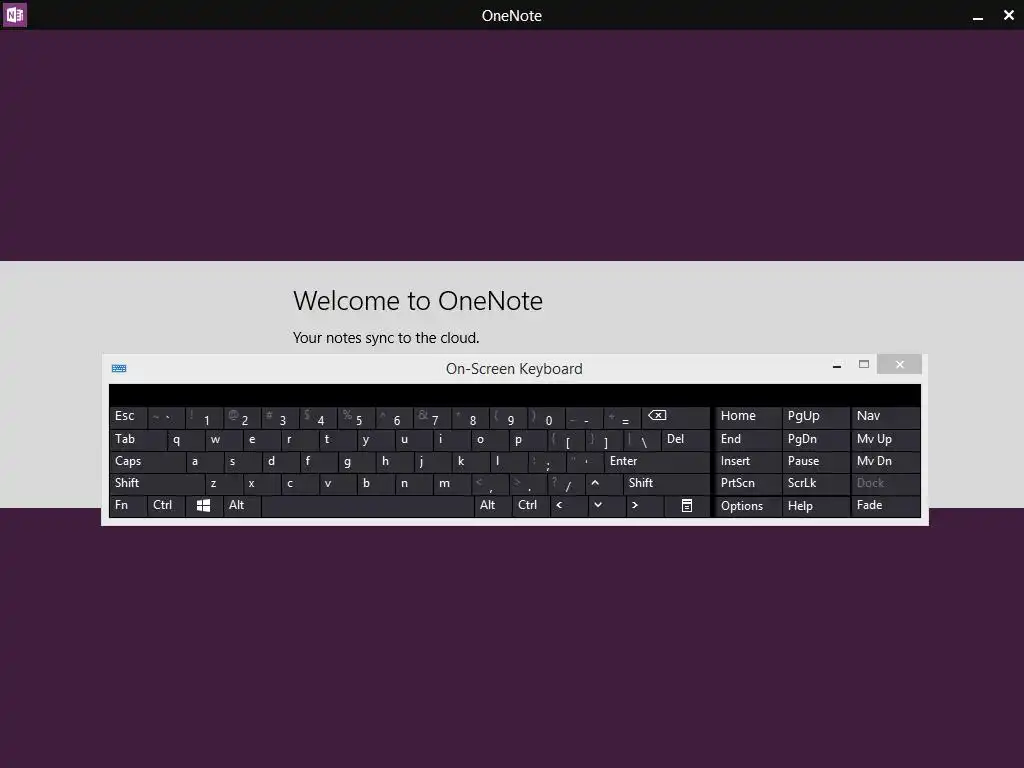Click the OneNote app icon in title bar
This screenshot has width=1024, height=768.
(x=14, y=14)
